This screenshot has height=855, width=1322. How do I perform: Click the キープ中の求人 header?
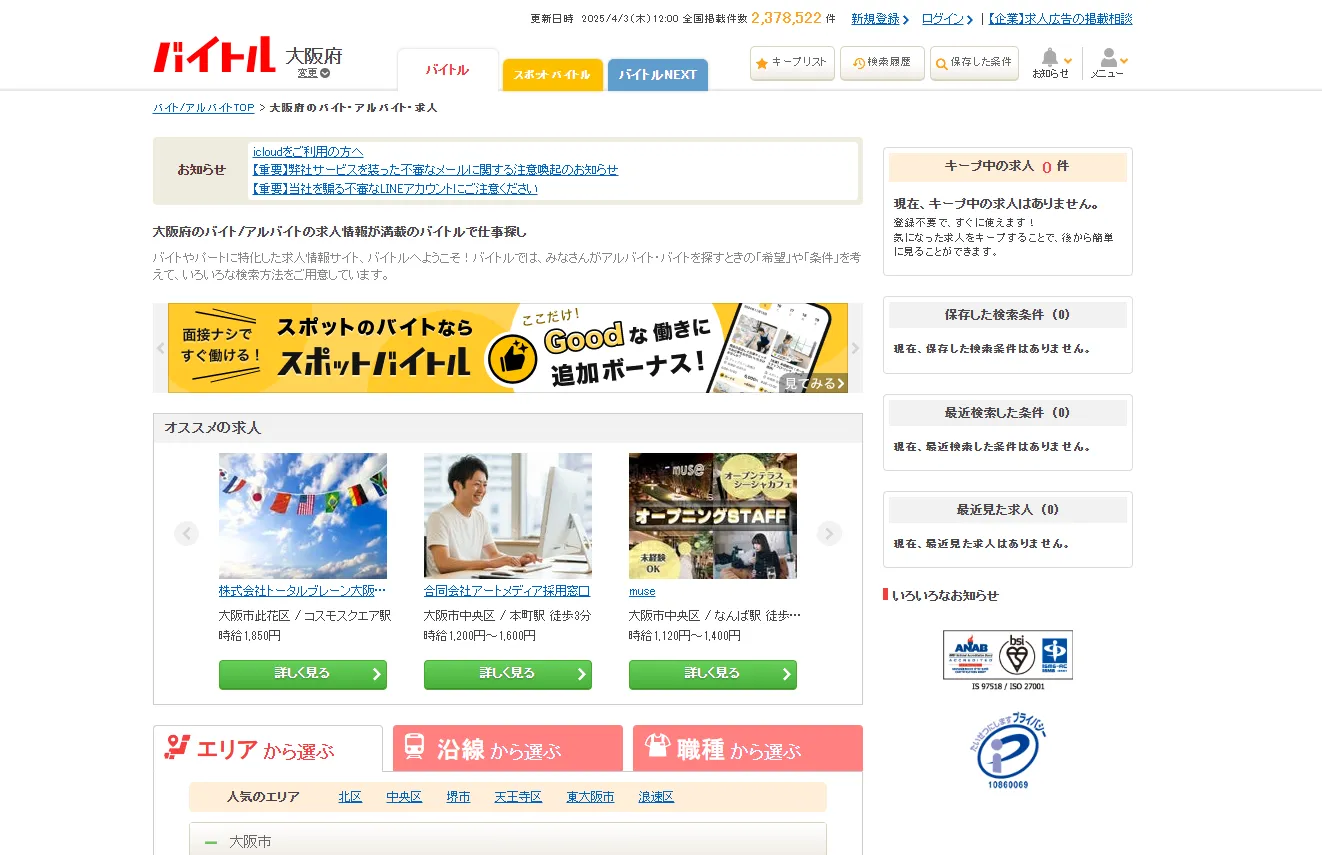(x=1008, y=167)
